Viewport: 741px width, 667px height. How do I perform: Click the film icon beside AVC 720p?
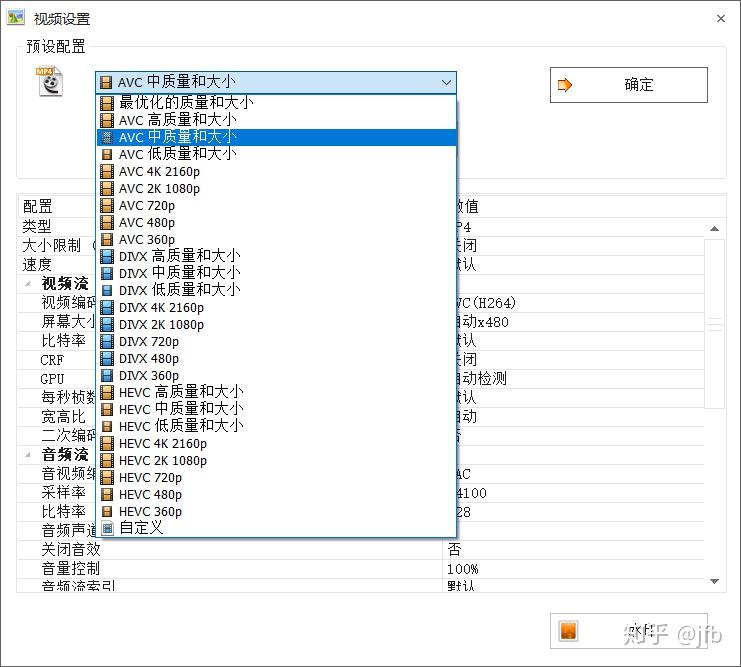pyautogui.click(x=107, y=205)
